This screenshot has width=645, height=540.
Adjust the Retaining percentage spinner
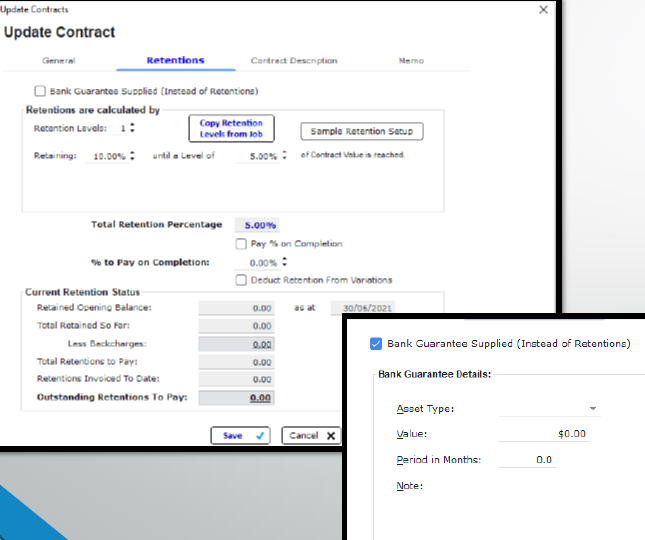[x=132, y=155]
